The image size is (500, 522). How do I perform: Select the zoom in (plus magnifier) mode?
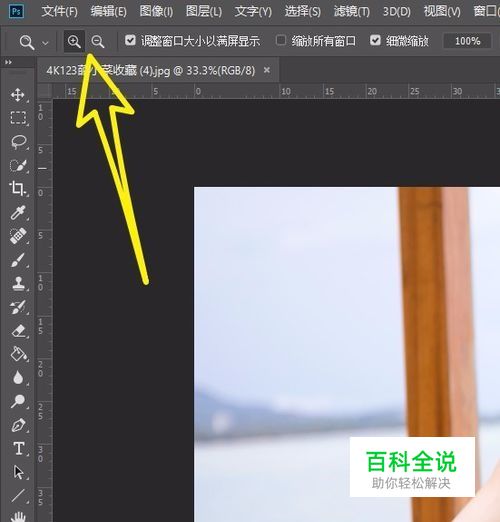tap(74, 41)
